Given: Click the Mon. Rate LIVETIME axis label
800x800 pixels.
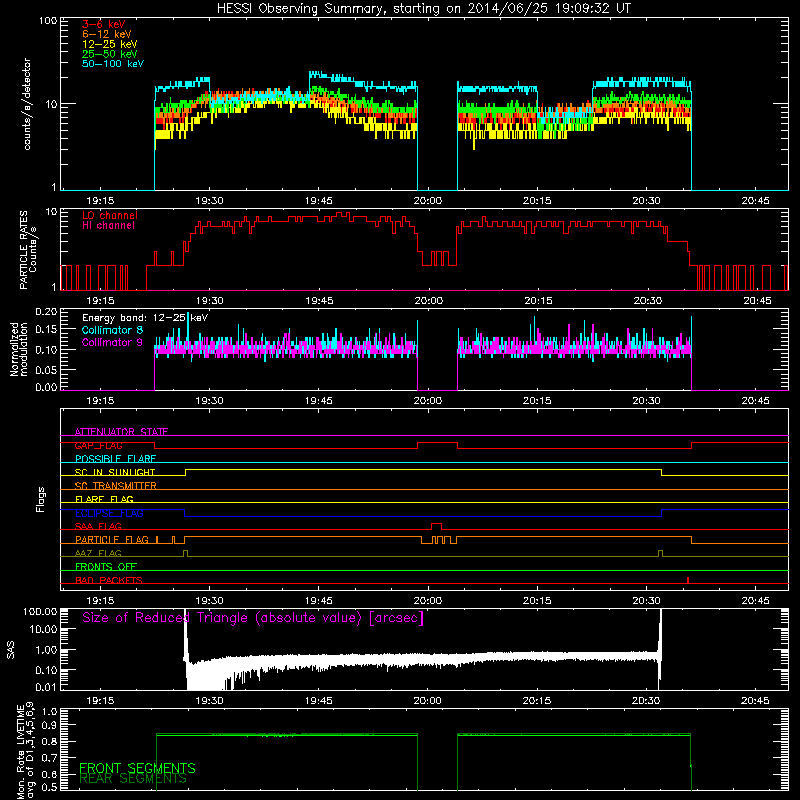Looking at the screenshot, I should point(25,751).
